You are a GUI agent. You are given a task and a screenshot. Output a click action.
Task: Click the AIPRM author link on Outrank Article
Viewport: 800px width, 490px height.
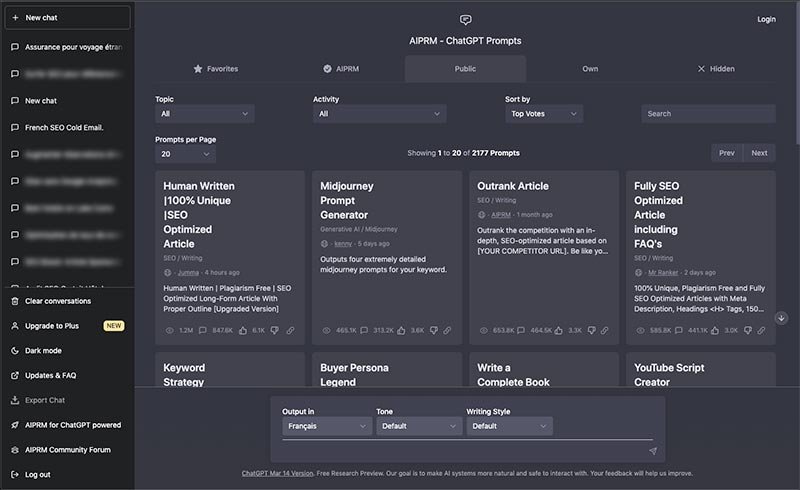click(501, 215)
